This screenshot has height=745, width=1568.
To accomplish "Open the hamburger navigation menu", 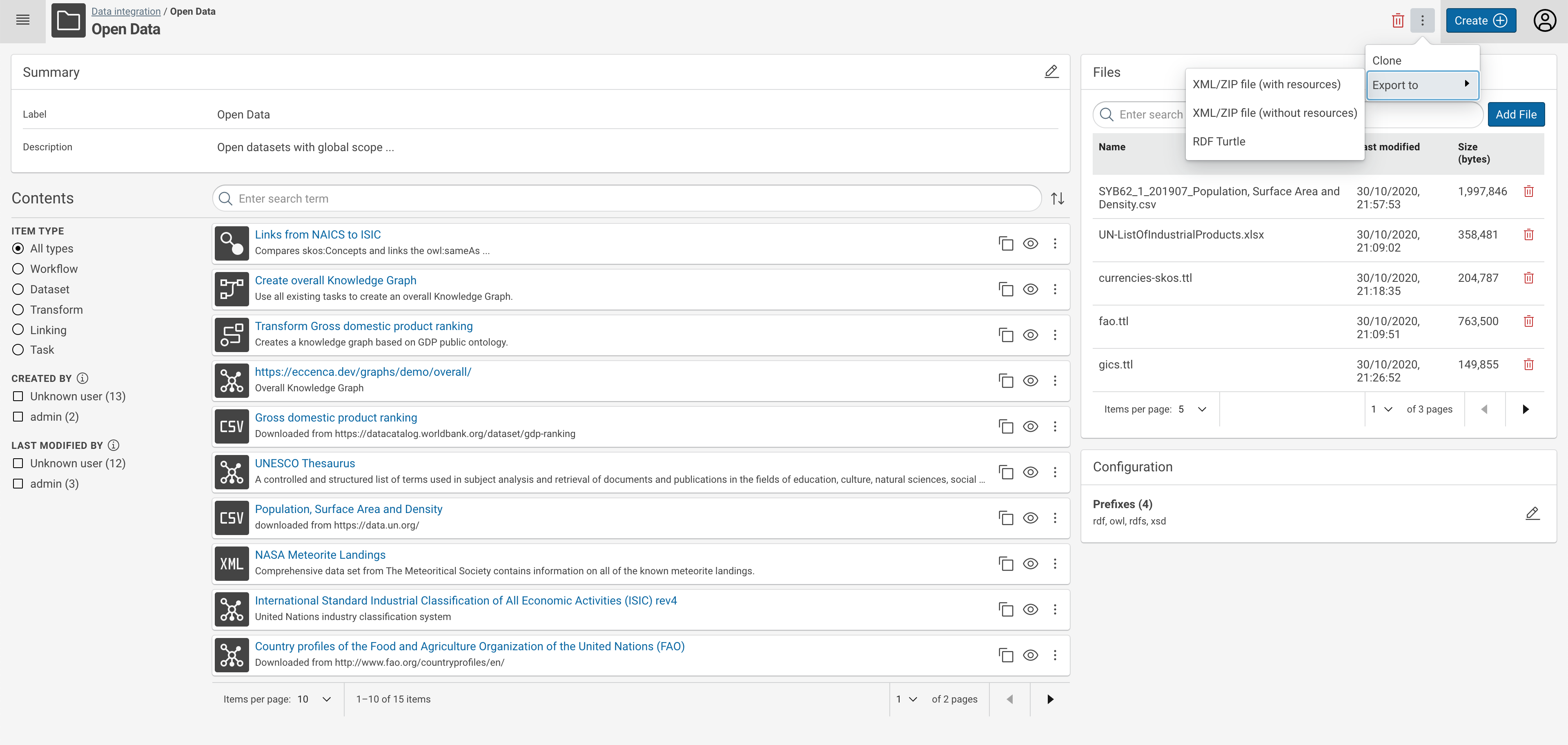I will click(22, 20).
